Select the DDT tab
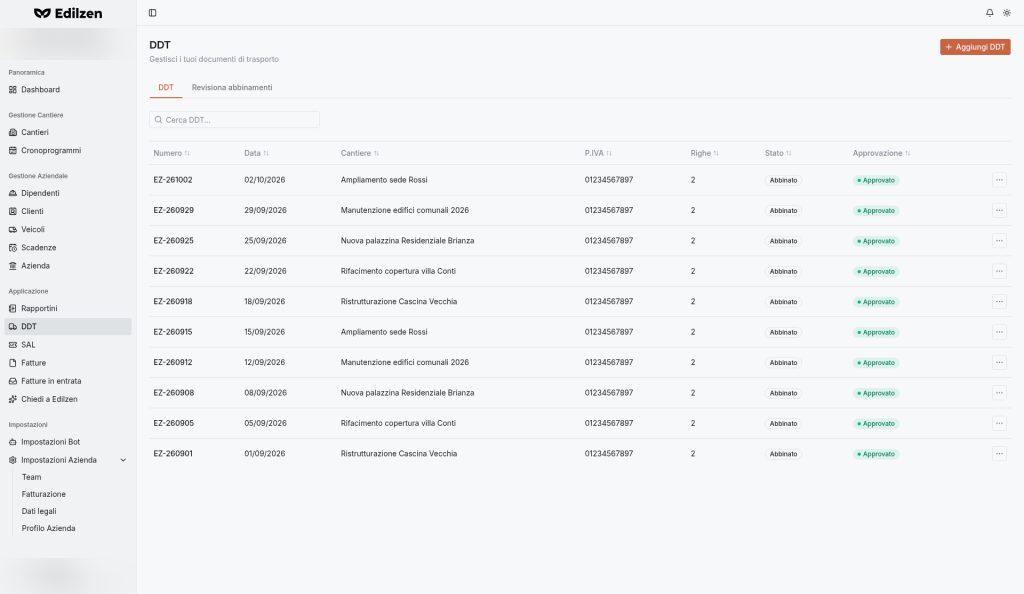Screen dimensions: 1024x594 166,87
